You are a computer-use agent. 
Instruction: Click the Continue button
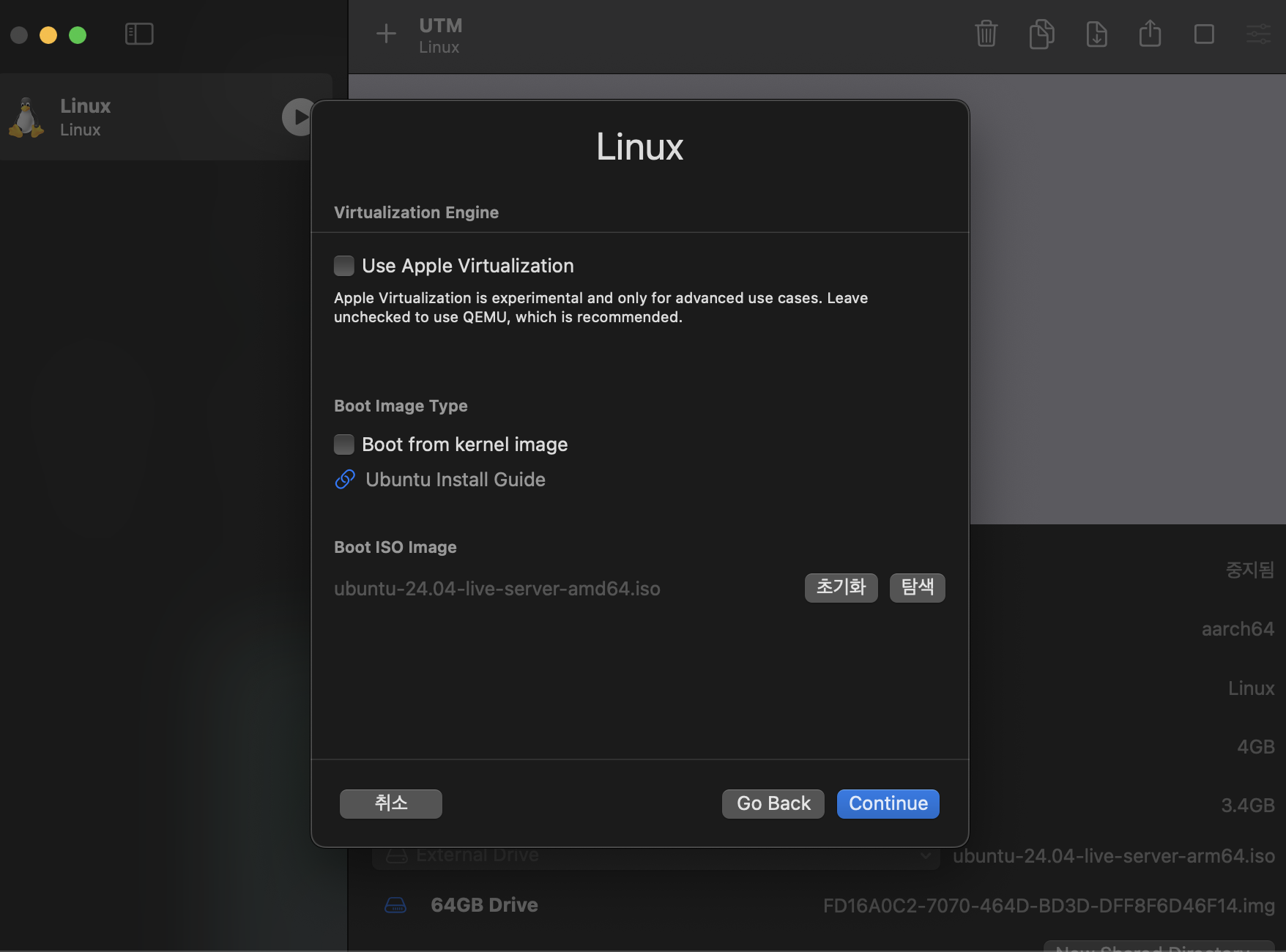tap(888, 803)
